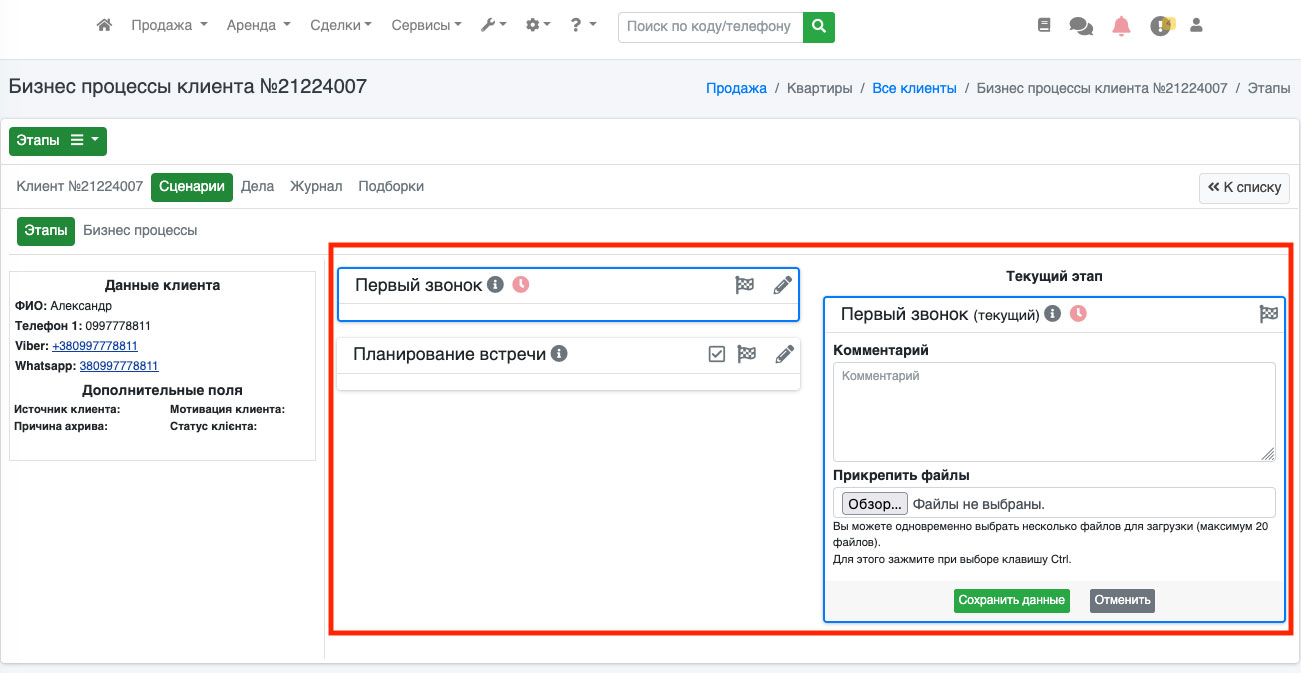1301x673 pixels.
Task: Click red clock in Текущий этап panel
Action: coord(1078,314)
